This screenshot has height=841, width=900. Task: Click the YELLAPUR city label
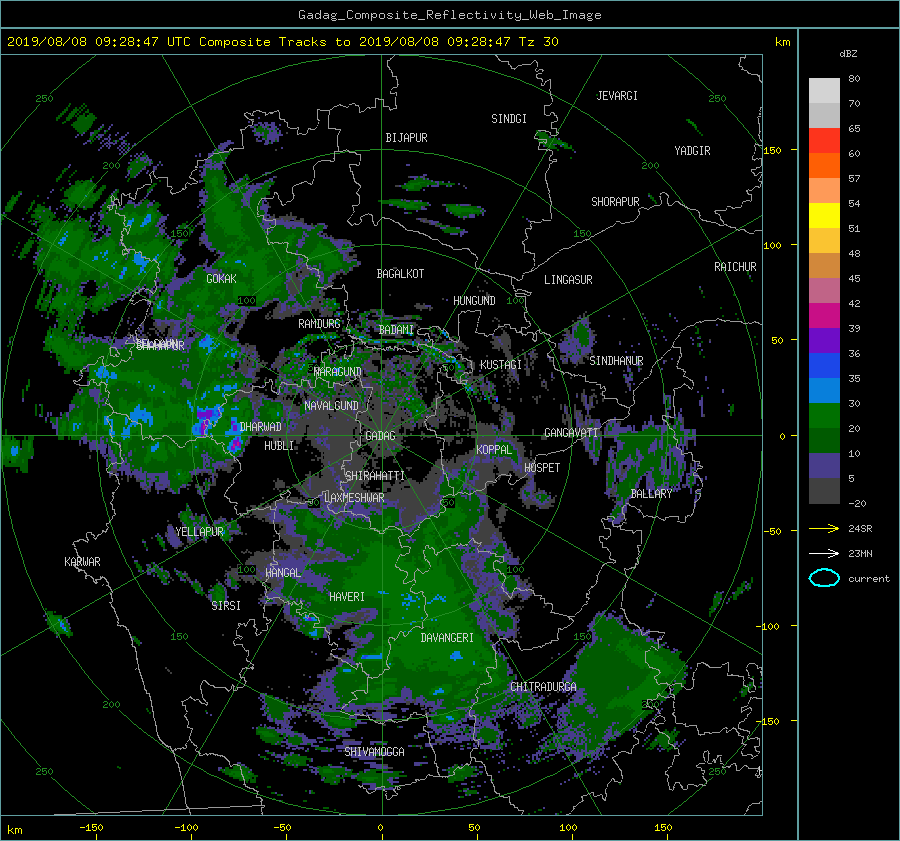pos(199,532)
